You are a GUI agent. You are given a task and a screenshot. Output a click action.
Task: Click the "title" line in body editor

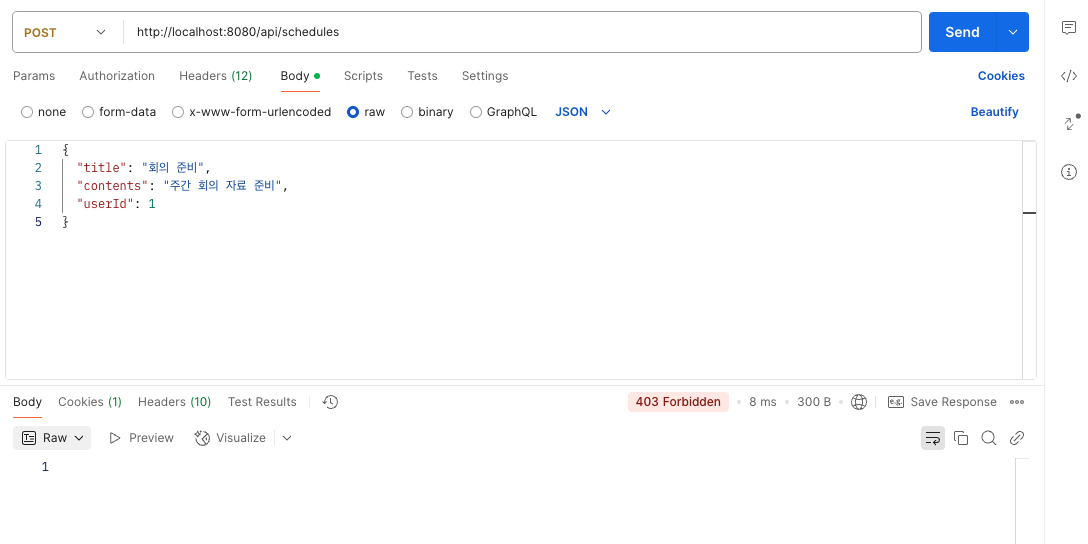pos(144,167)
